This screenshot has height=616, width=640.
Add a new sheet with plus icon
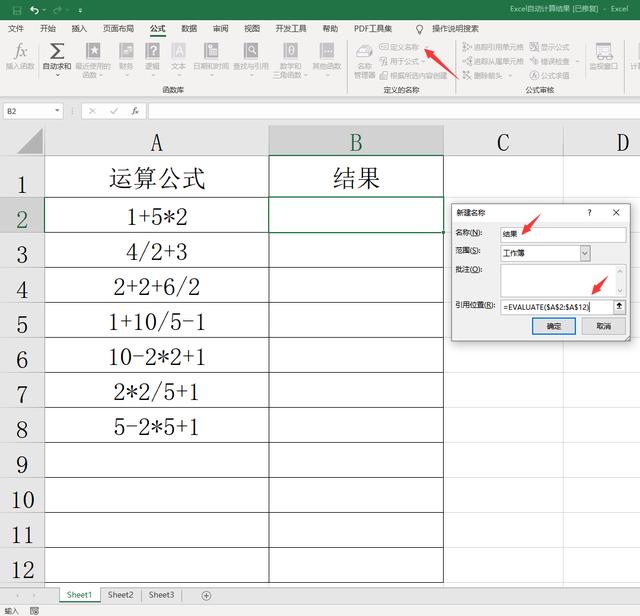pyautogui.click(x=207, y=596)
